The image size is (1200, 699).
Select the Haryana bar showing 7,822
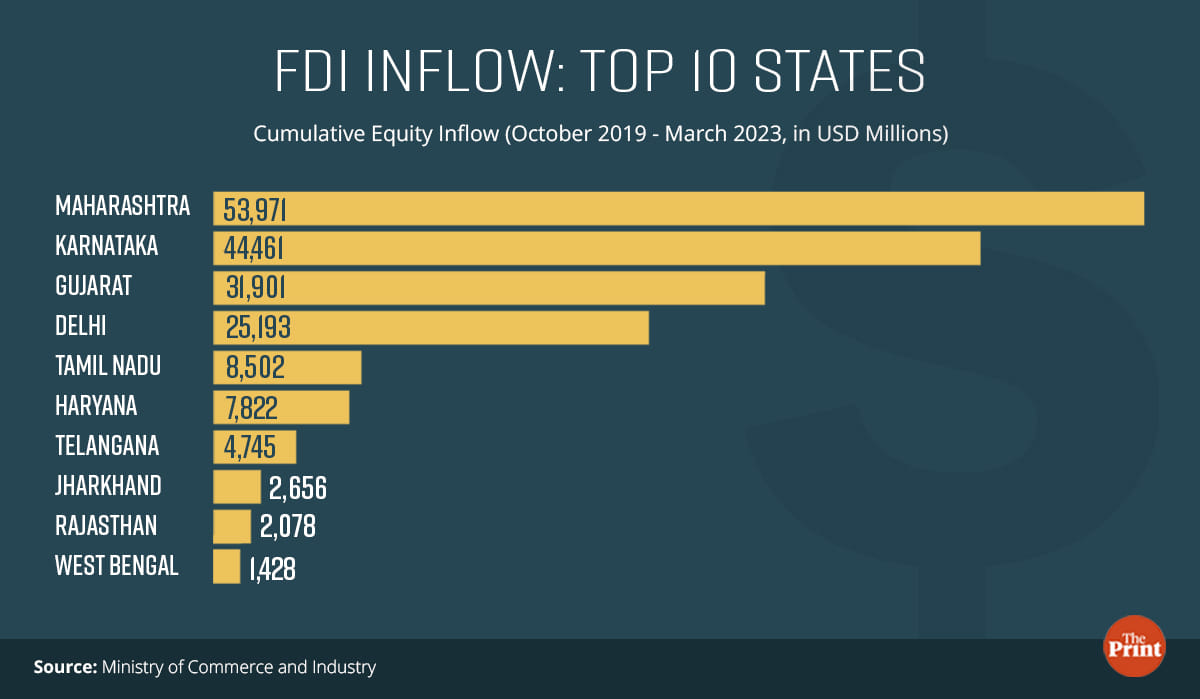pos(280,407)
